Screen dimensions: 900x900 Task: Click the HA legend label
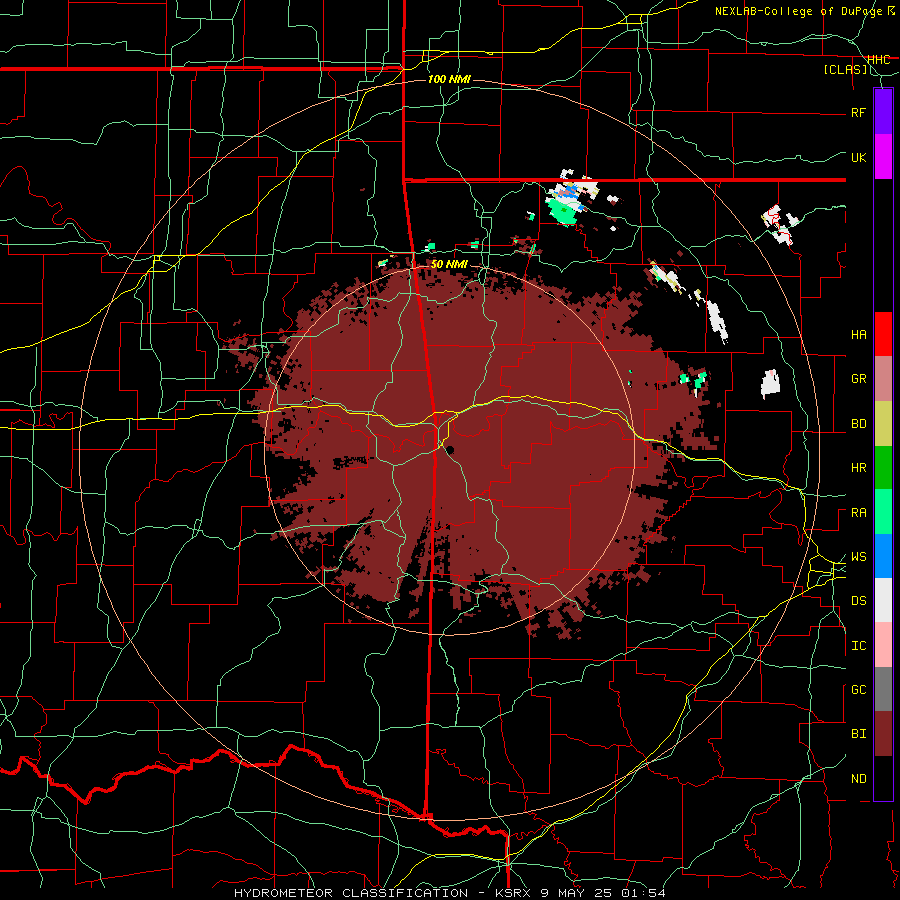(859, 334)
